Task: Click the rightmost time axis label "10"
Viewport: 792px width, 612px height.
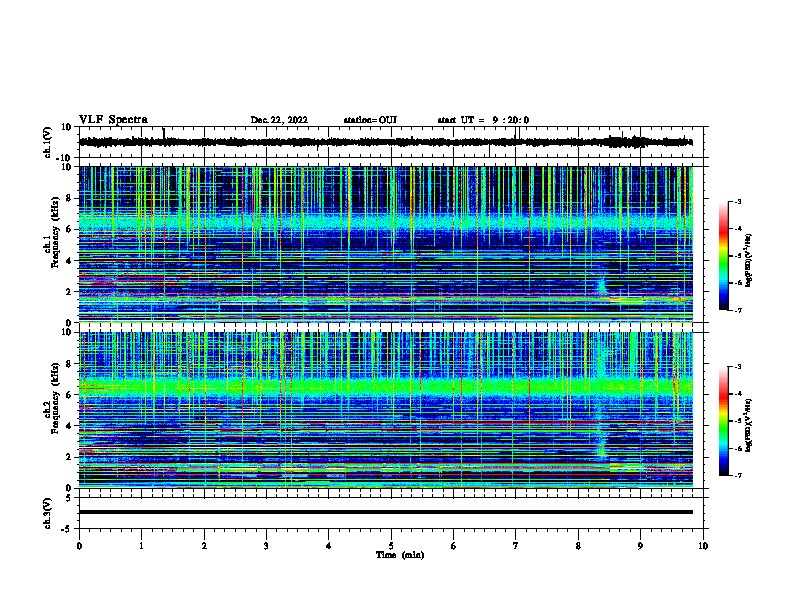Action: pos(703,546)
